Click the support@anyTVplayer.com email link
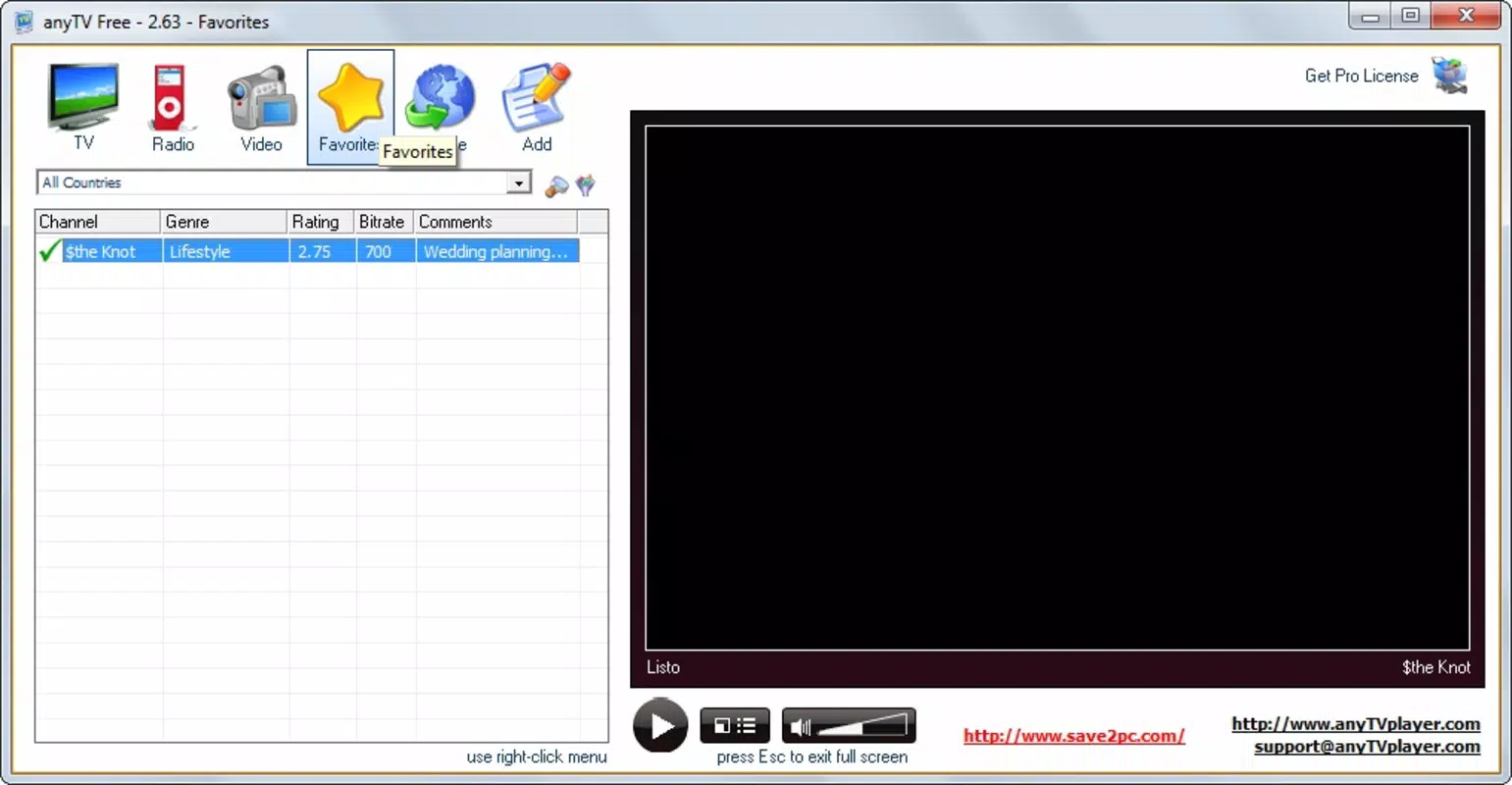Image resolution: width=1512 pixels, height=785 pixels. click(x=1367, y=746)
